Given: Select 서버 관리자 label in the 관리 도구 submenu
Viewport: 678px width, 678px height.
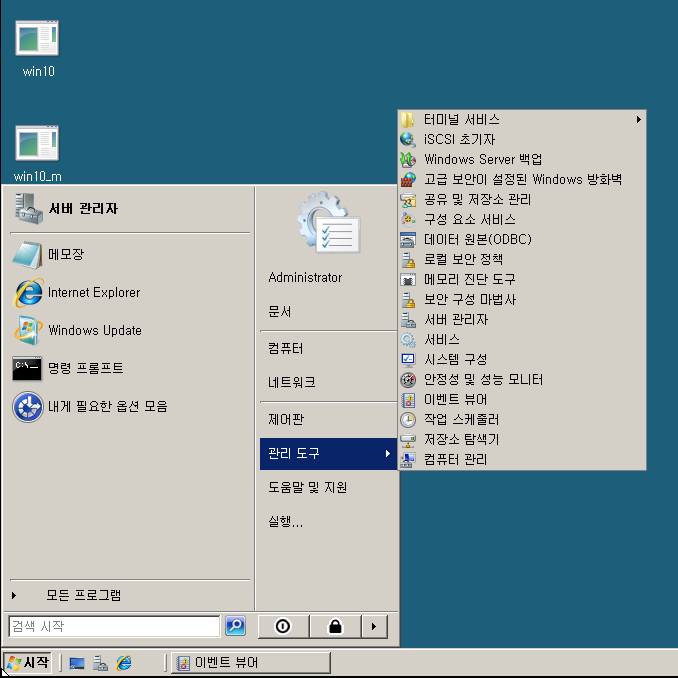Looking at the screenshot, I should [456, 320].
